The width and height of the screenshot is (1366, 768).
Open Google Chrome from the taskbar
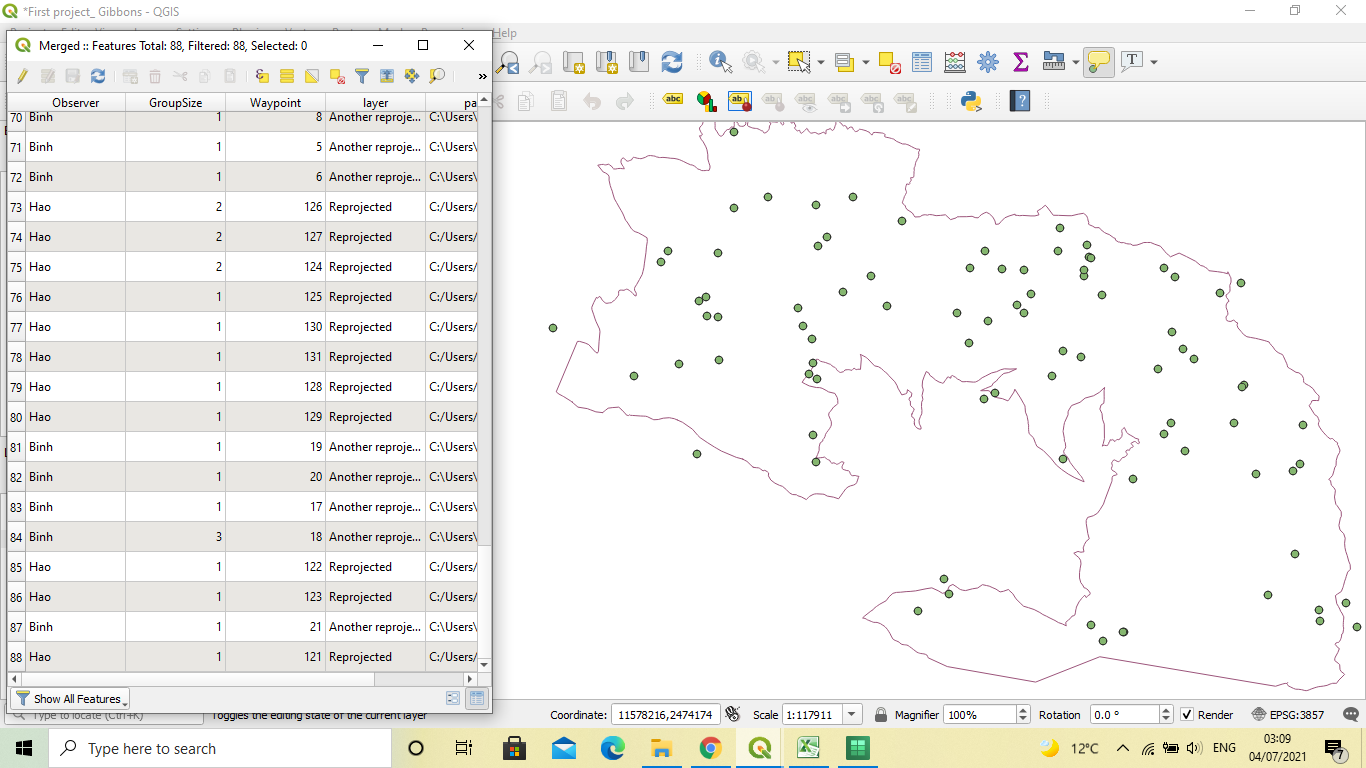click(x=710, y=748)
